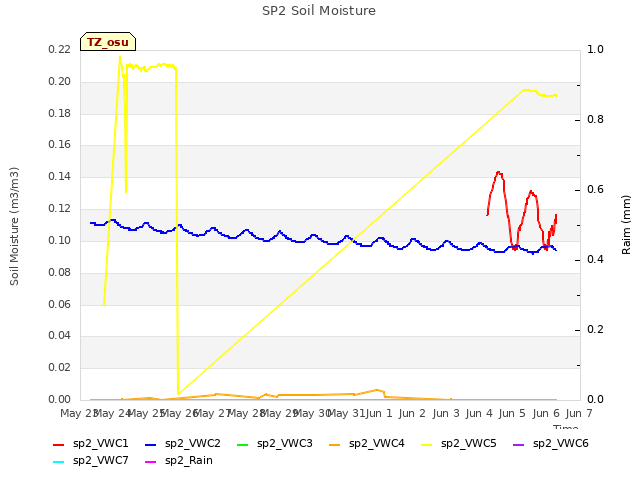This screenshot has width=640, height=480.
Task: Click the 0.6 right axis tick label
Action: (x=595, y=189)
